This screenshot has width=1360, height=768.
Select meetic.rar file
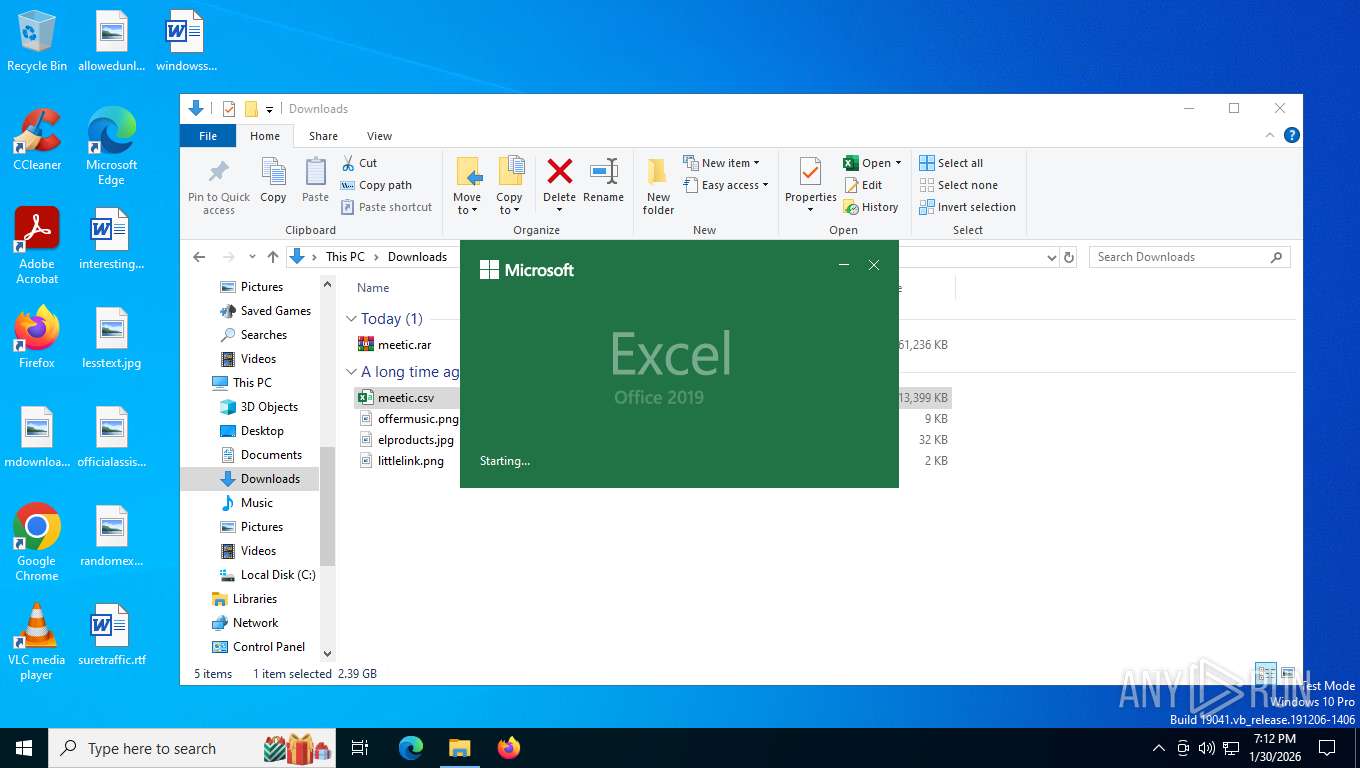click(404, 345)
